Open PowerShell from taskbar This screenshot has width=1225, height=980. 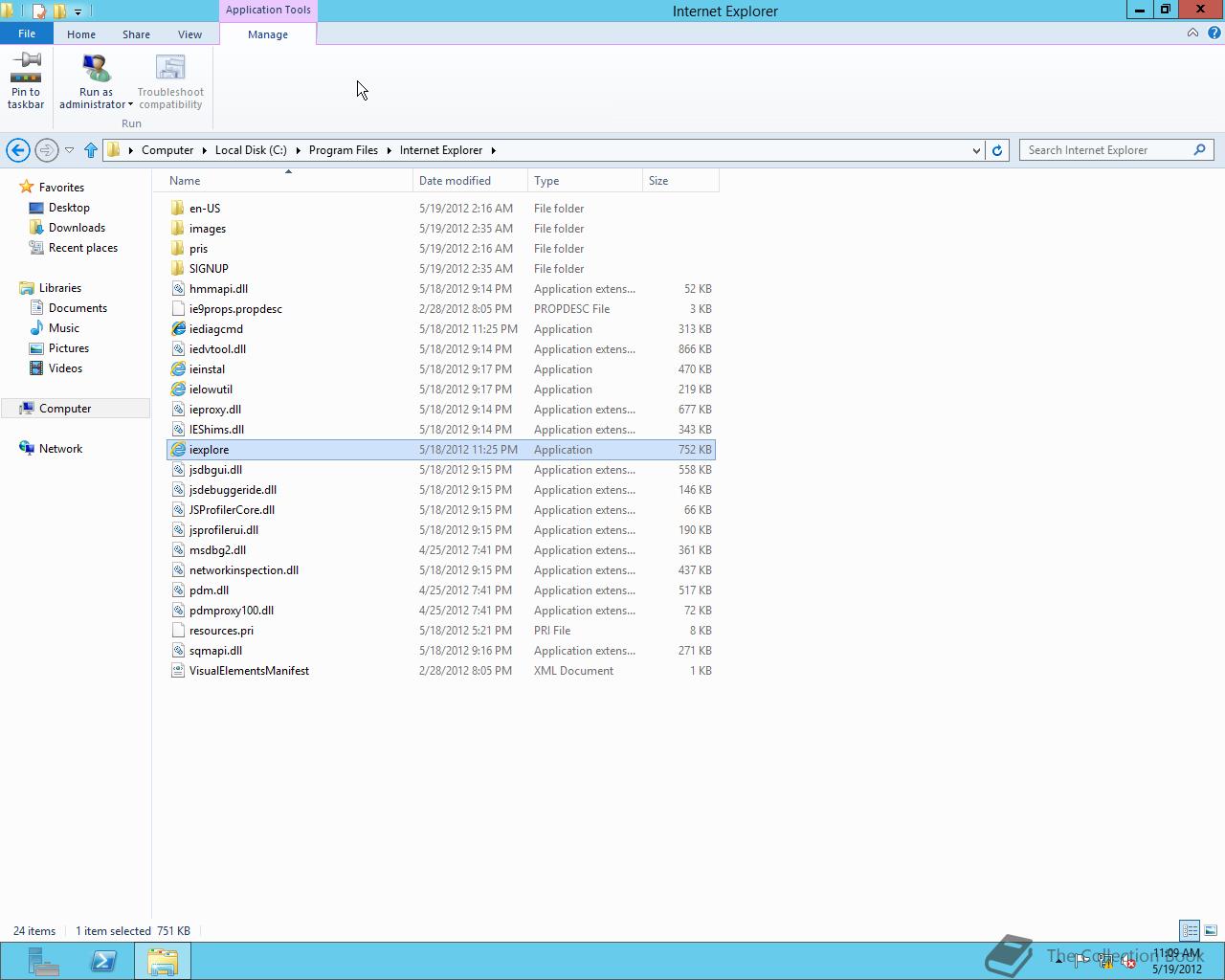pos(103,961)
